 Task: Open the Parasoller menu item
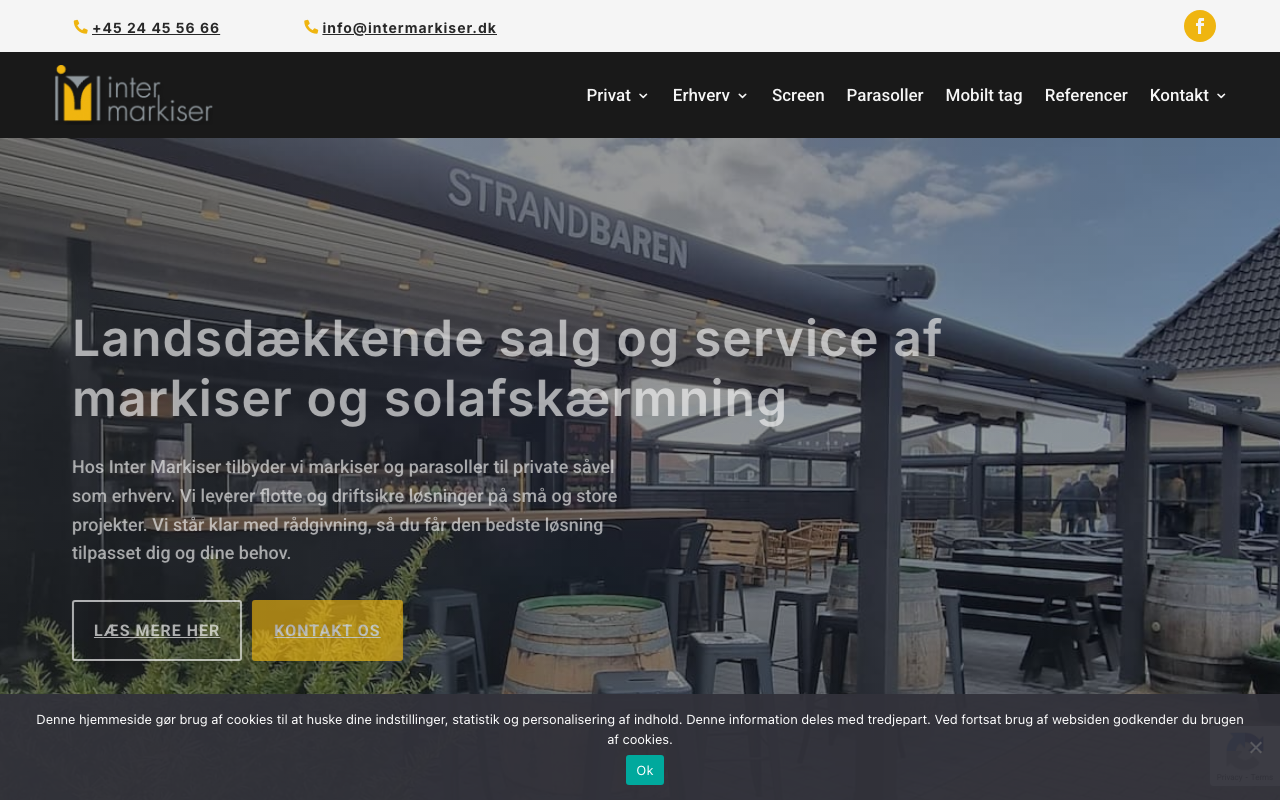(x=885, y=95)
